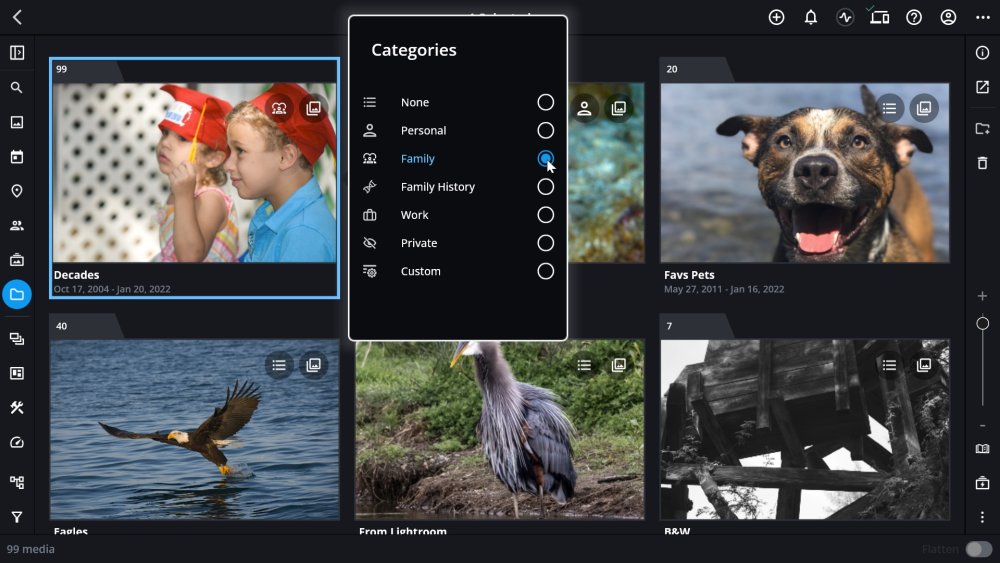This screenshot has width=1000, height=563.
Task: Click the notifications bell icon
Action: [811, 17]
